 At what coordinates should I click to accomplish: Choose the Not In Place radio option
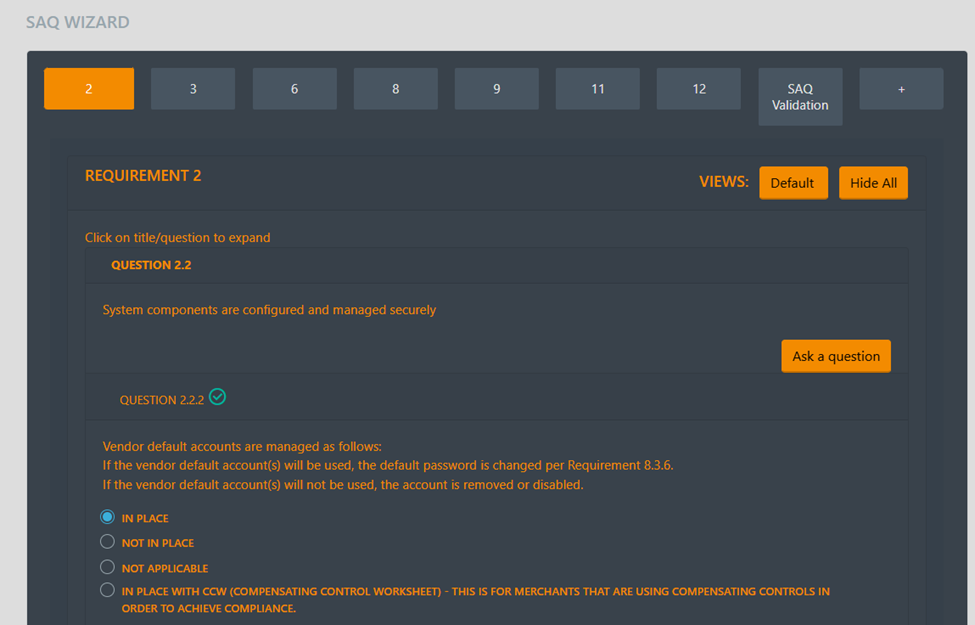click(x=108, y=542)
